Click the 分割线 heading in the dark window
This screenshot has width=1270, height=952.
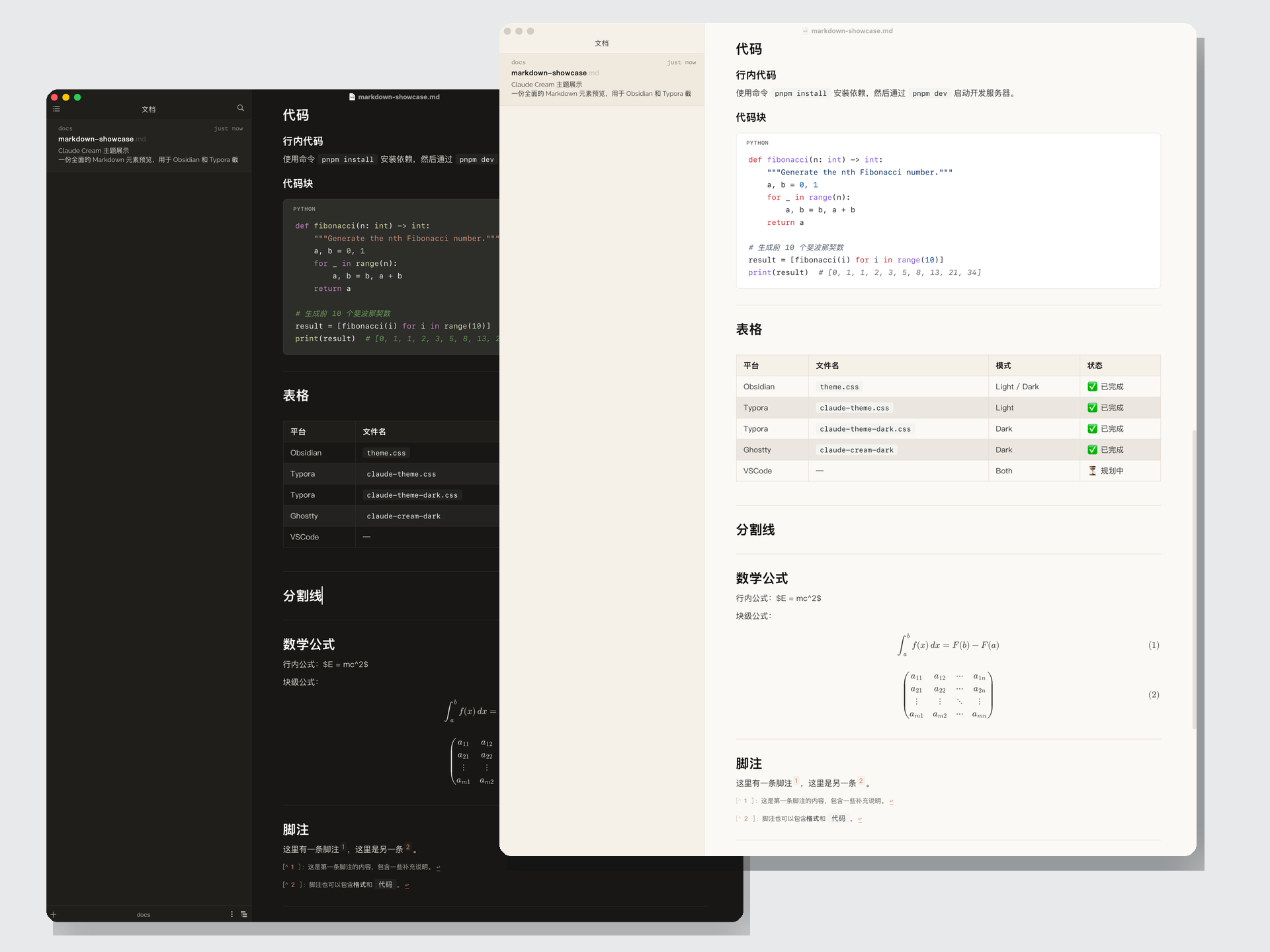click(302, 596)
